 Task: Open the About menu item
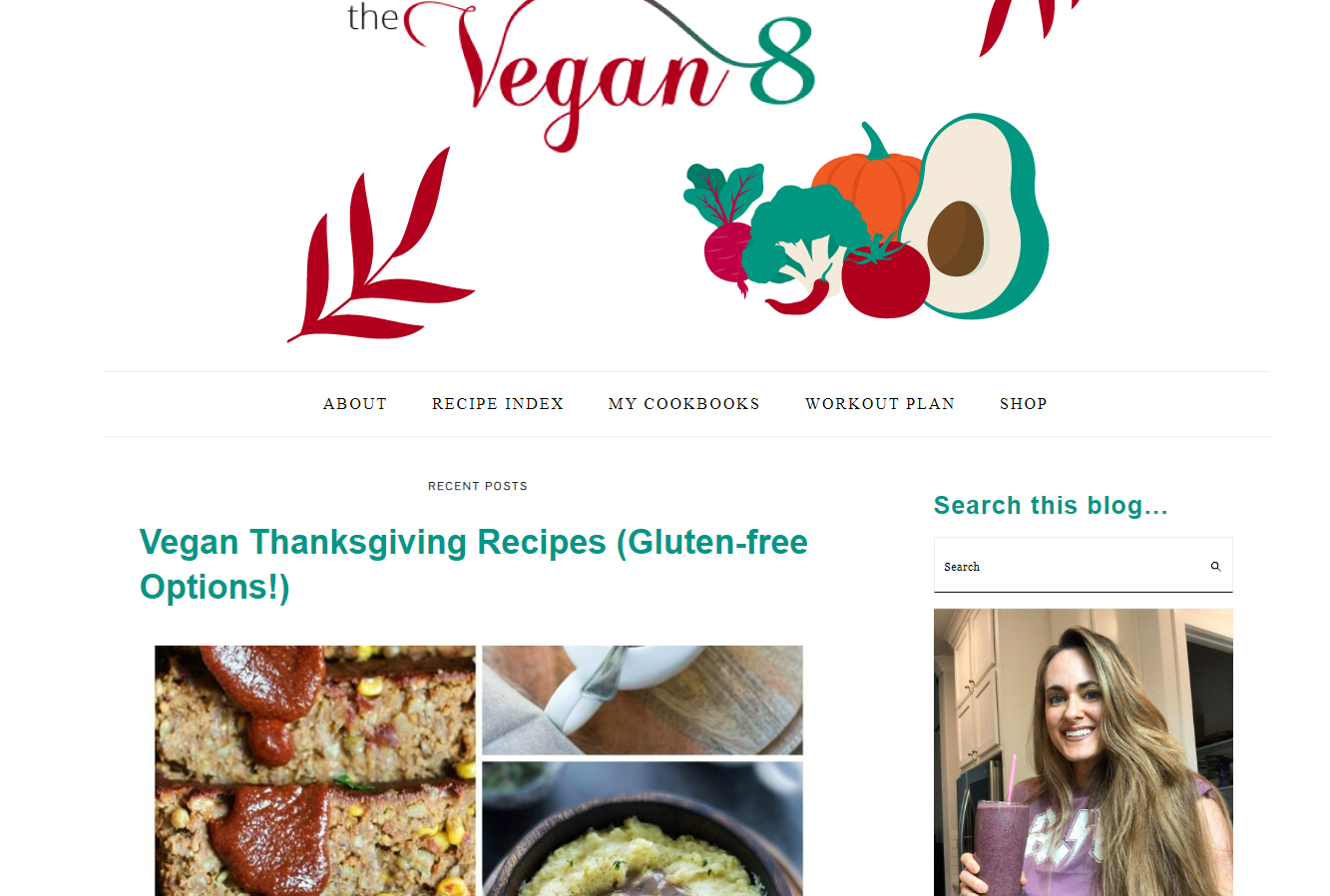[x=355, y=404]
